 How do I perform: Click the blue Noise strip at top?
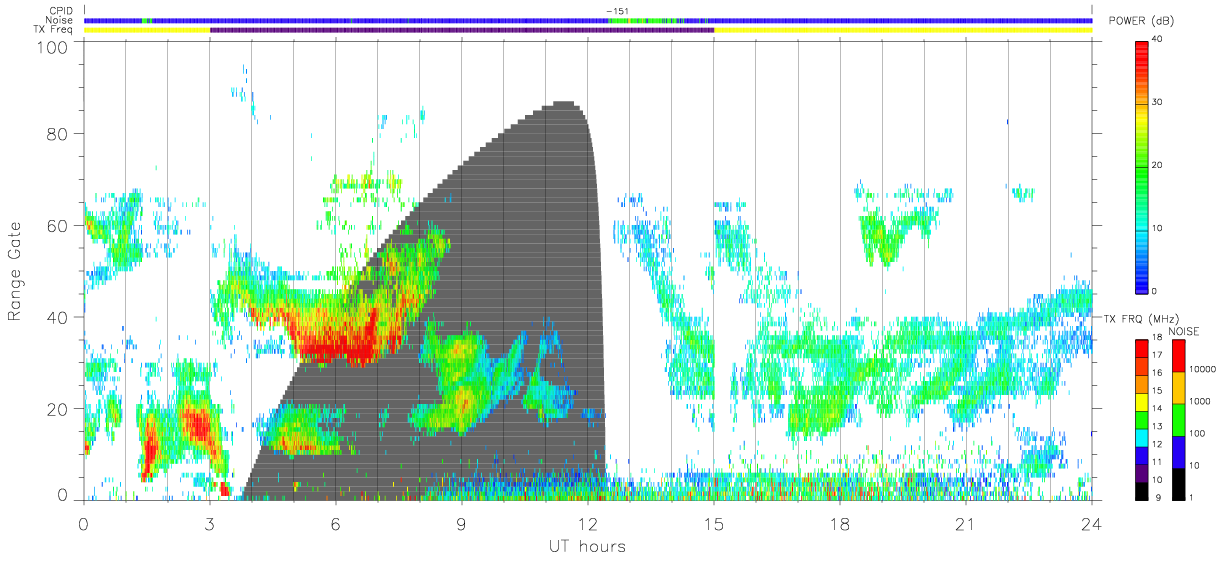coord(588,20)
